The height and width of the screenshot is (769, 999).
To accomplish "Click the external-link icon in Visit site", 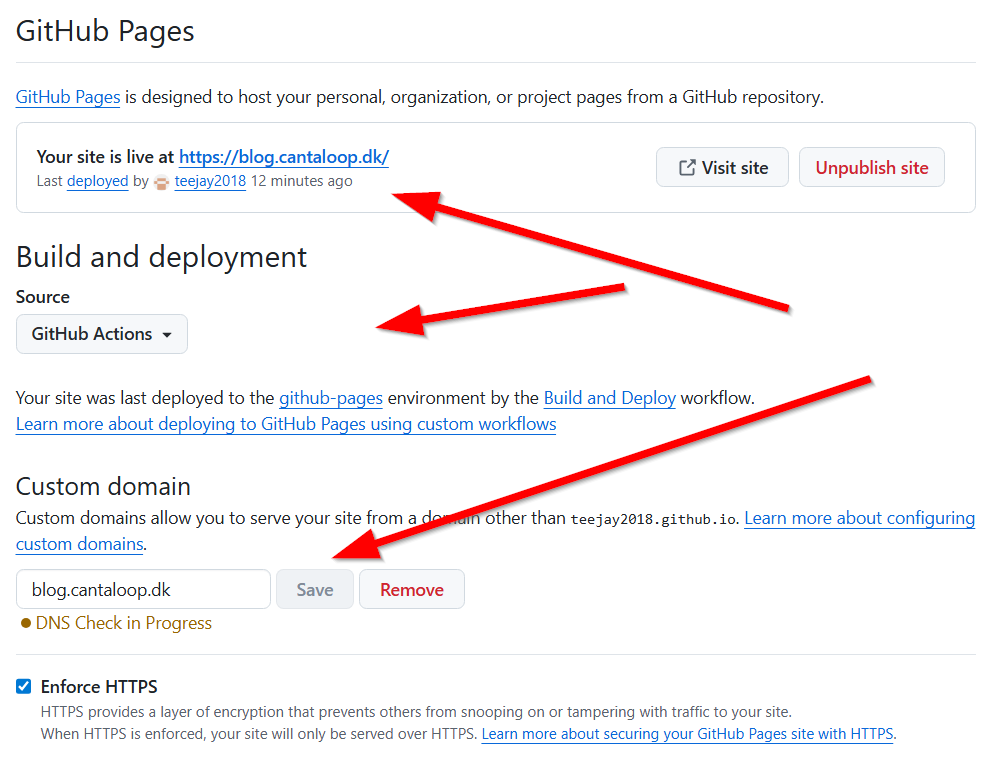I will [687, 168].
